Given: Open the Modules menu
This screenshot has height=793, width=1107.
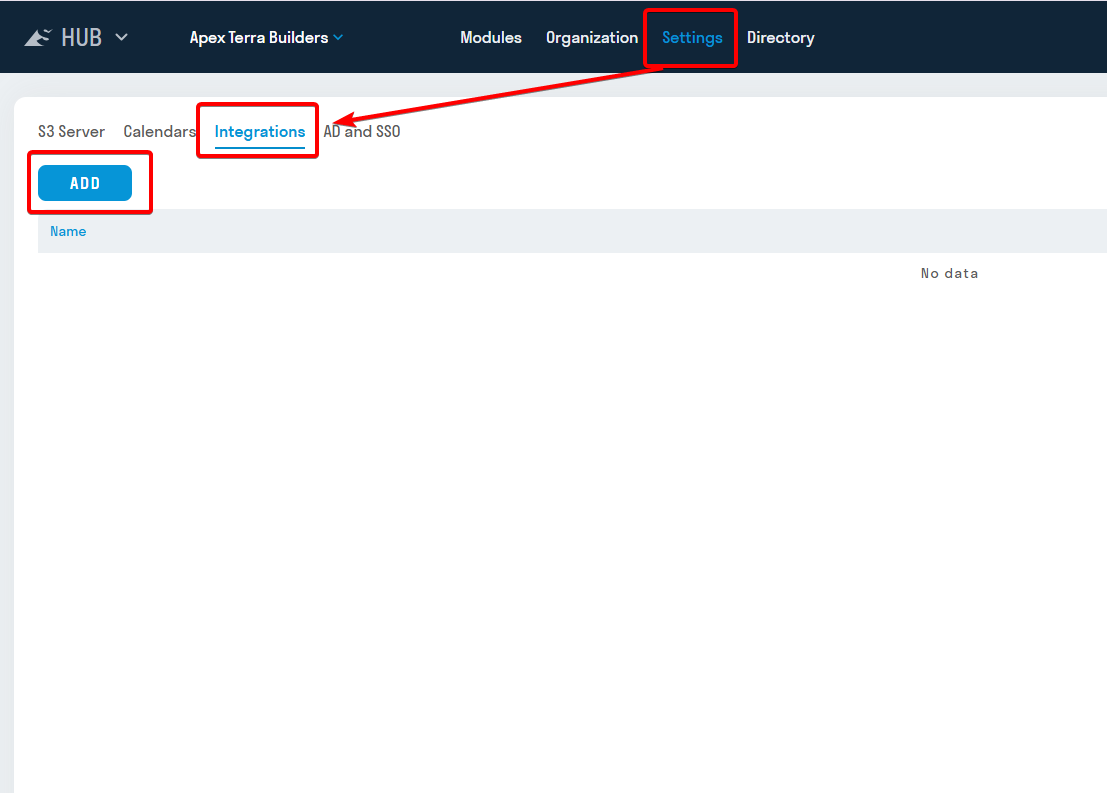Looking at the screenshot, I should coord(491,37).
